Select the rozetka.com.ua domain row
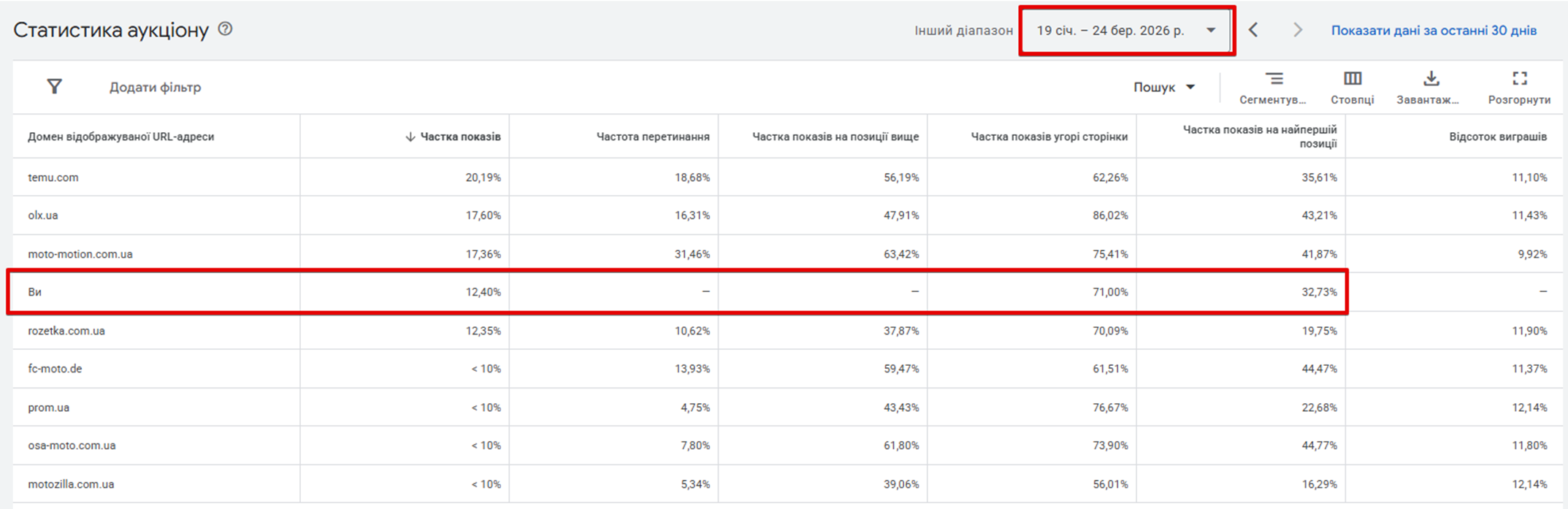The image size is (1568, 509). pos(66,331)
